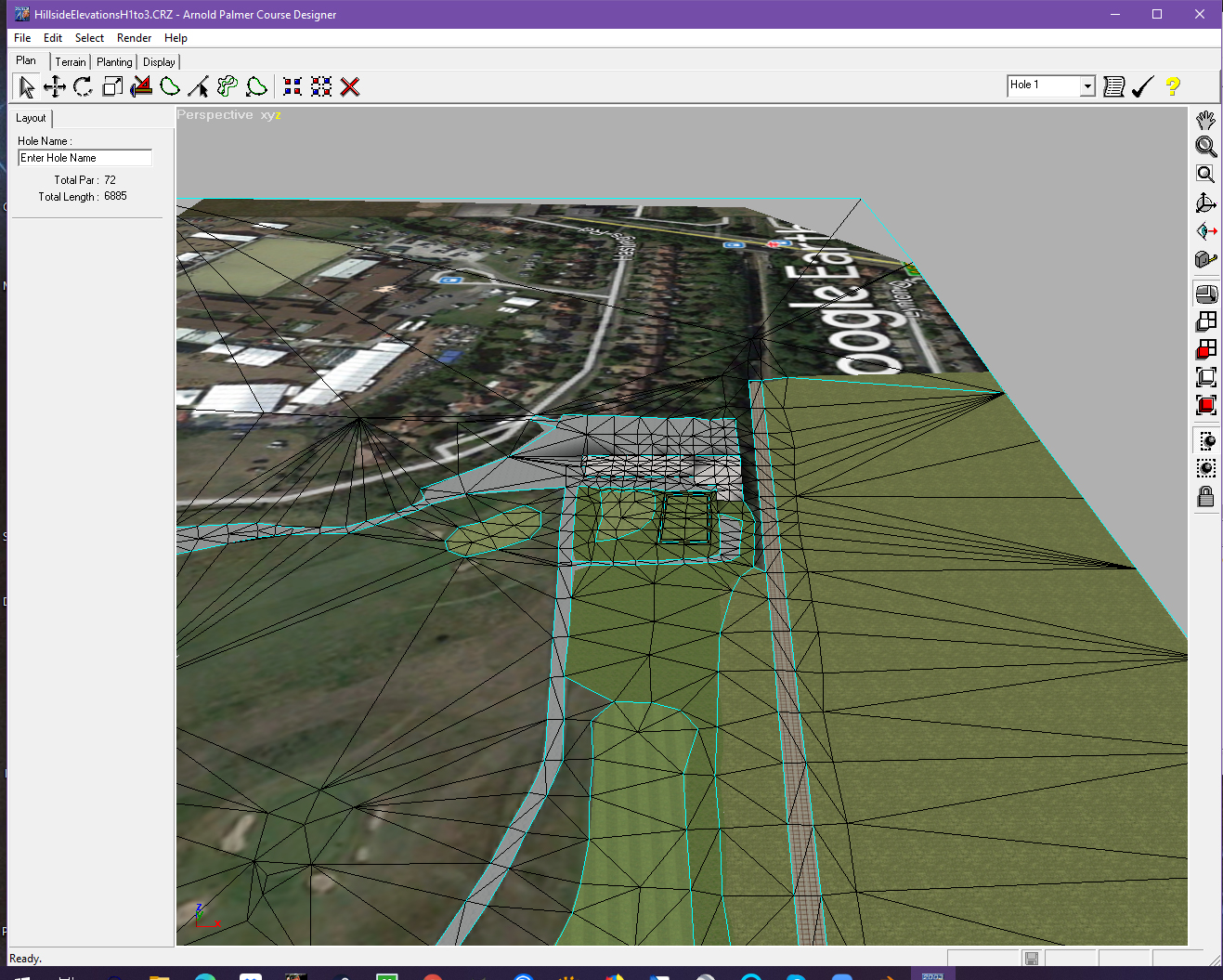
Task: Switch to the Terrain tab
Action: [71, 62]
